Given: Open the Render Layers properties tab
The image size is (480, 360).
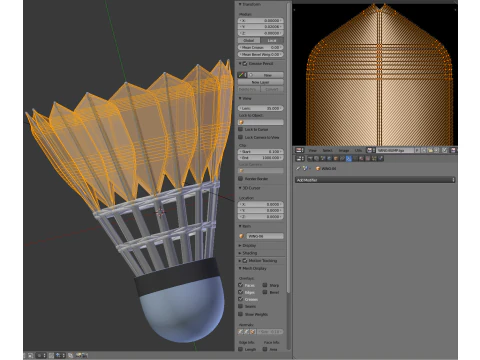Looking at the screenshot, I should tap(316, 158).
